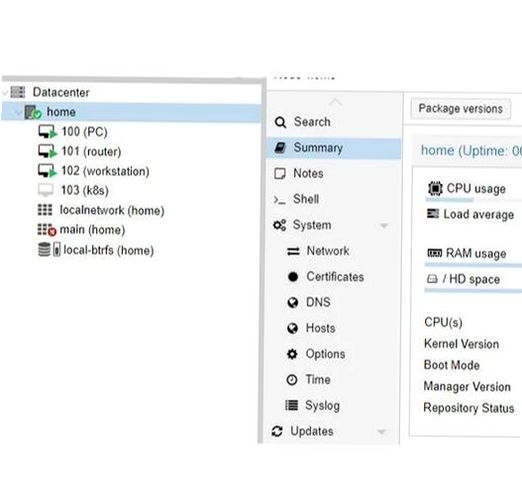
Task: Click the Search magnifier icon
Action: [280, 122]
